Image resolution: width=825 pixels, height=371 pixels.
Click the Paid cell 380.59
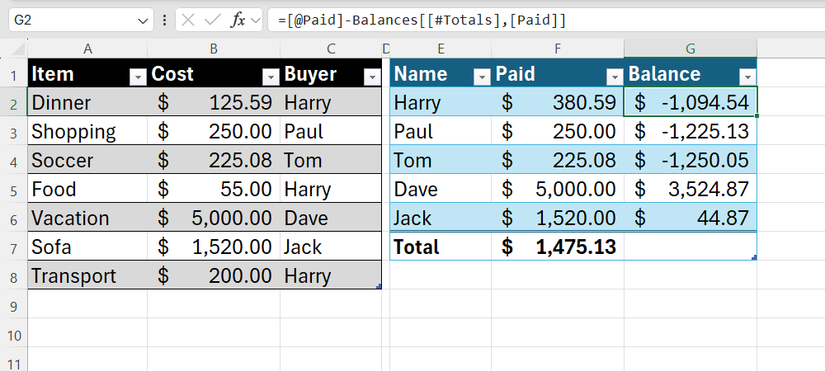pos(558,103)
